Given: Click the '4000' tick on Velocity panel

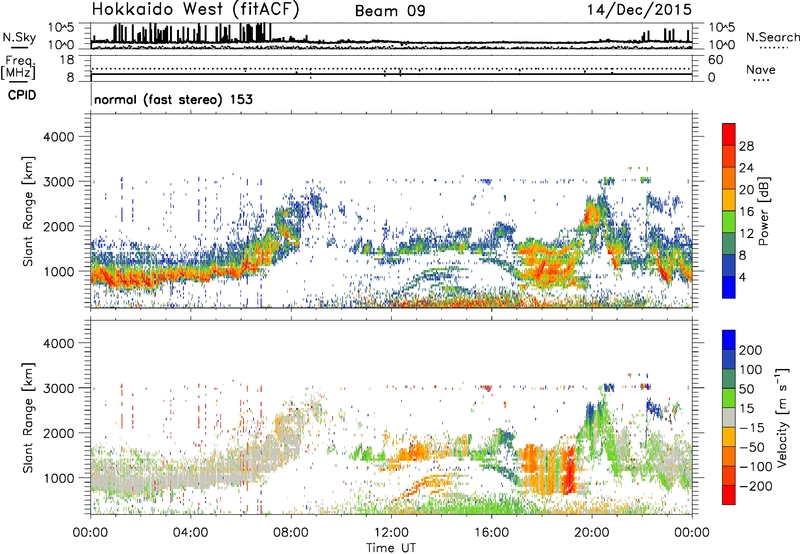Looking at the screenshot, I should point(59,343).
